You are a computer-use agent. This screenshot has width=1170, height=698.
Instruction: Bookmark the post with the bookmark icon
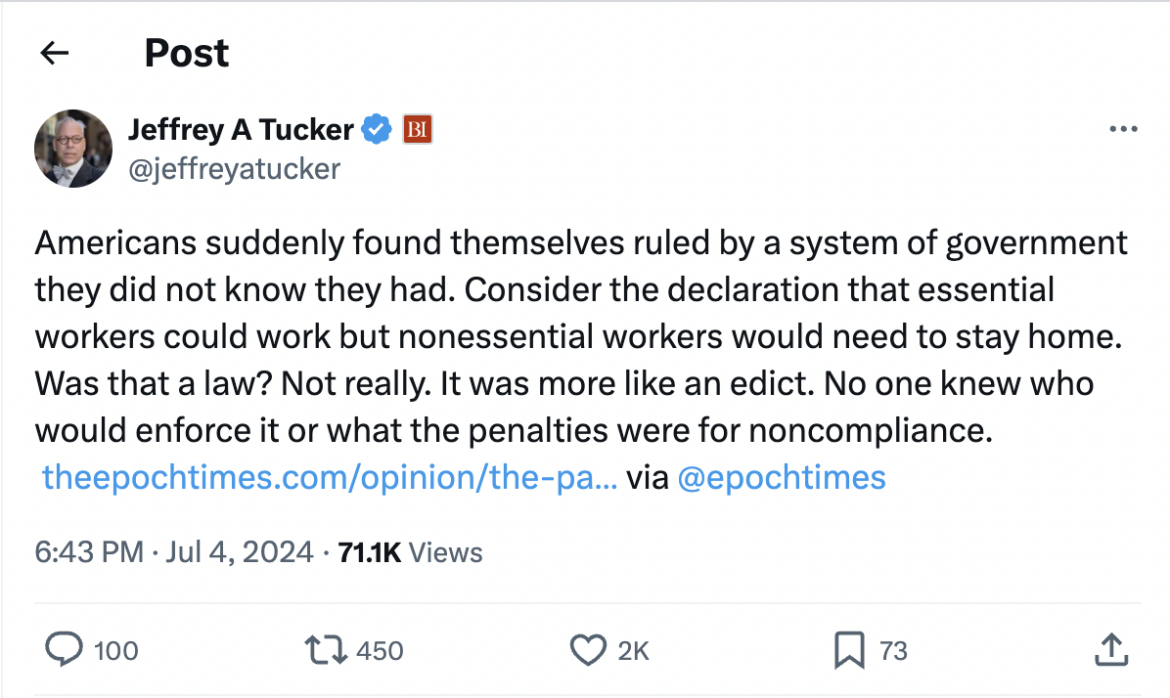(x=848, y=651)
